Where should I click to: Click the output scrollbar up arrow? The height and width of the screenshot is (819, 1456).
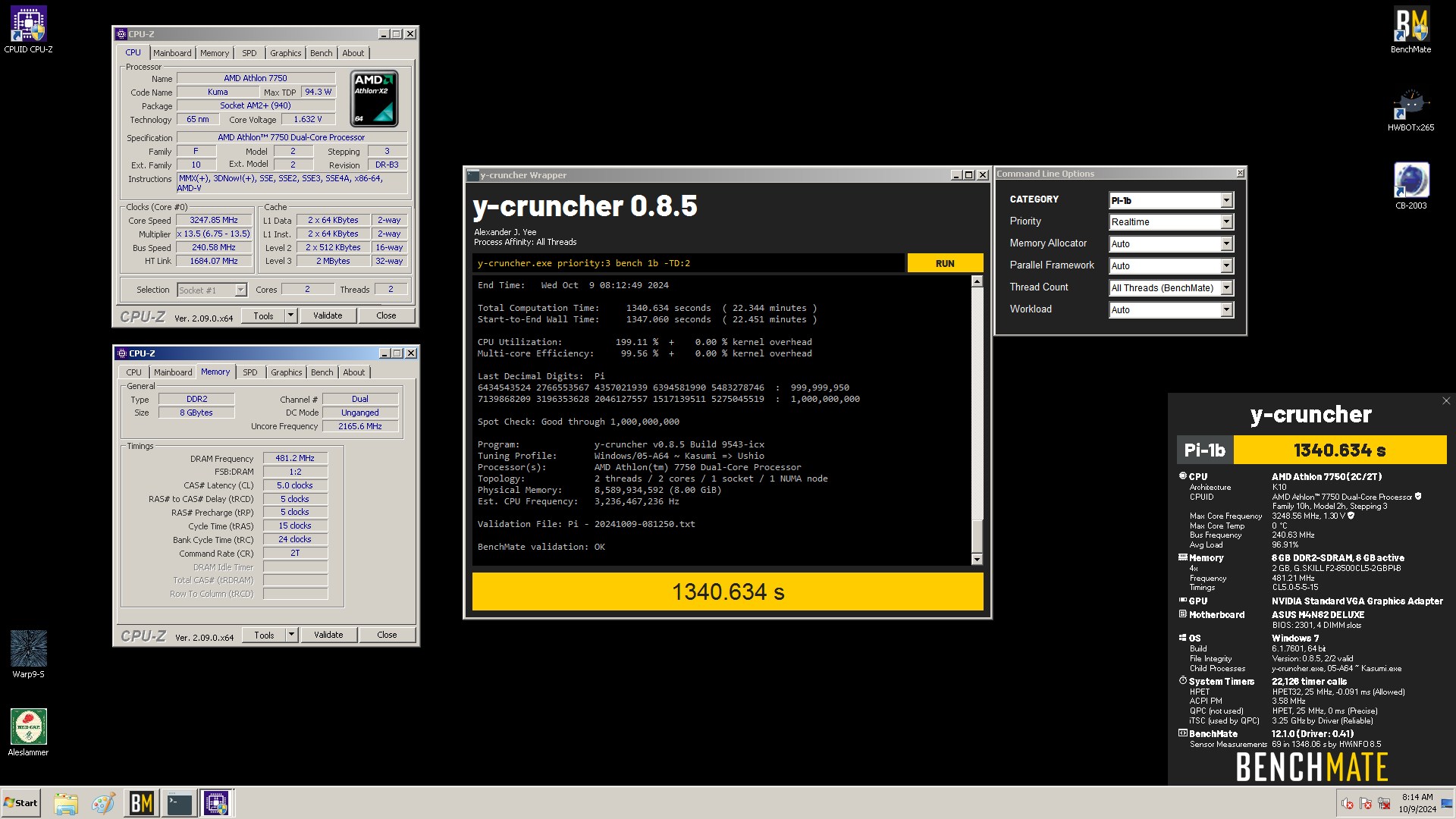[x=977, y=281]
